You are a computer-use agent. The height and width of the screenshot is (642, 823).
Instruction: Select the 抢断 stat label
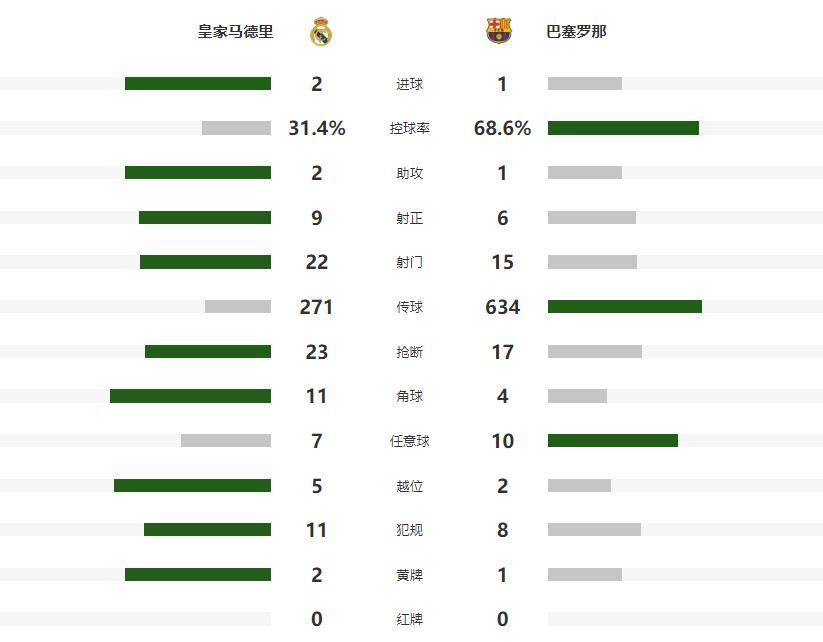pyautogui.click(x=410, y=352)
